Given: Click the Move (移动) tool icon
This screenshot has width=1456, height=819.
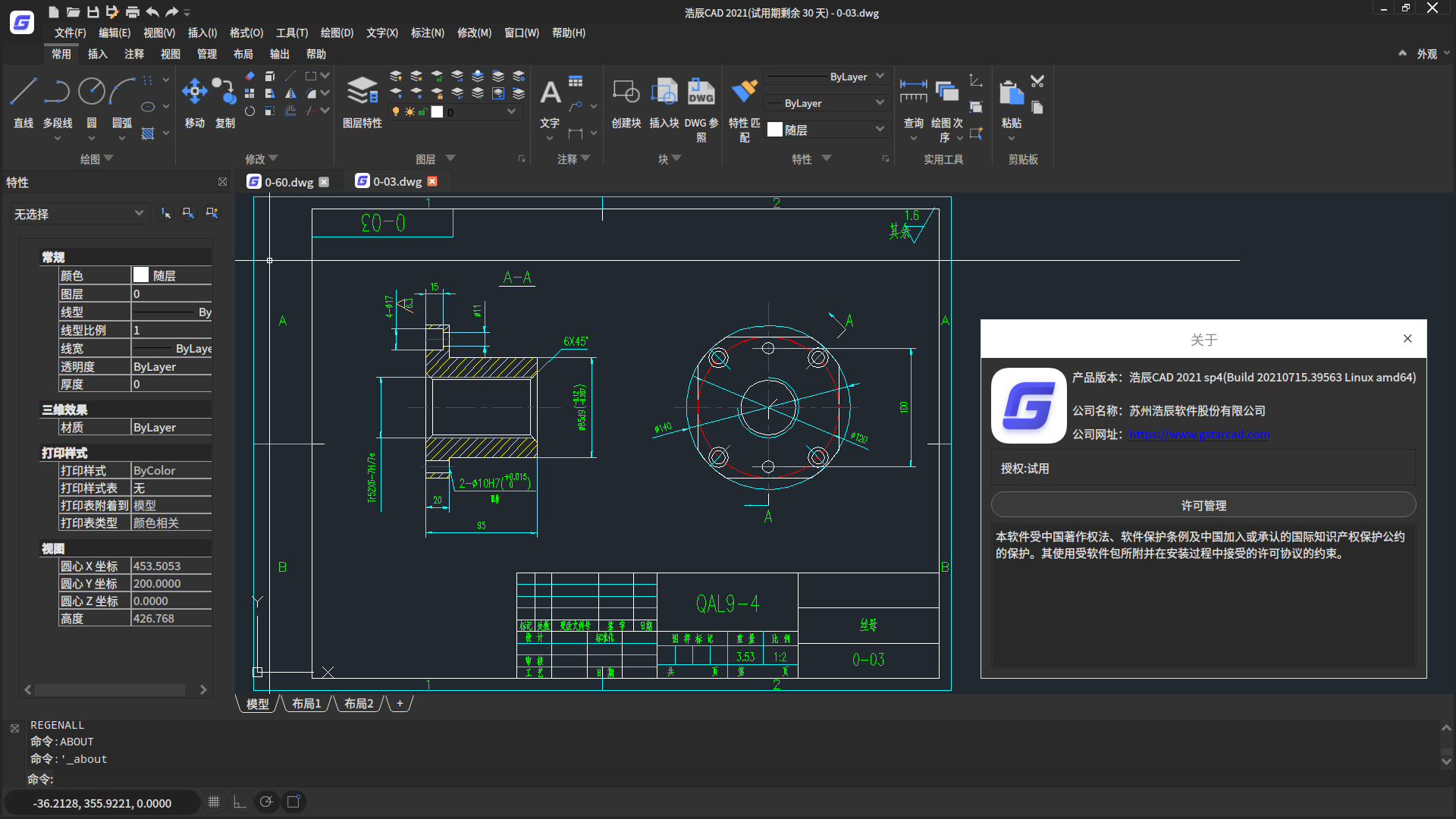Looking at the screenshot, I should click(194, 93).
